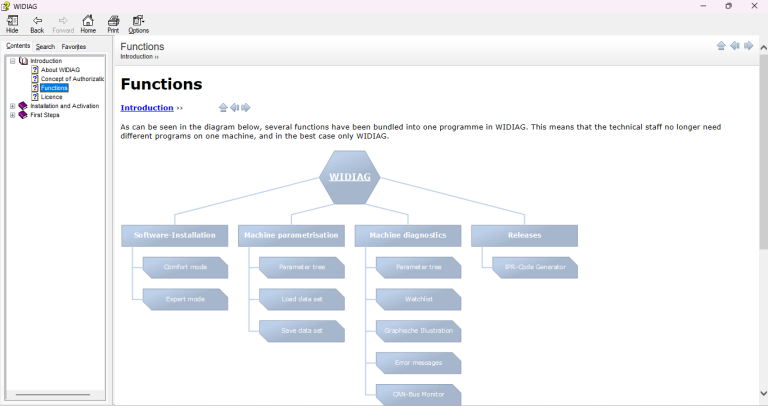Click the Expert mode diagram box
The width and height of the screenshot is (768, 406).
[185, 299]
